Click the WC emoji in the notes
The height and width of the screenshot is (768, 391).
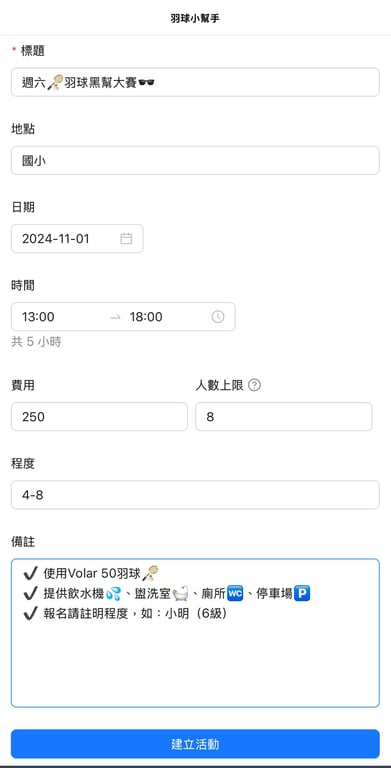point(235,594)
